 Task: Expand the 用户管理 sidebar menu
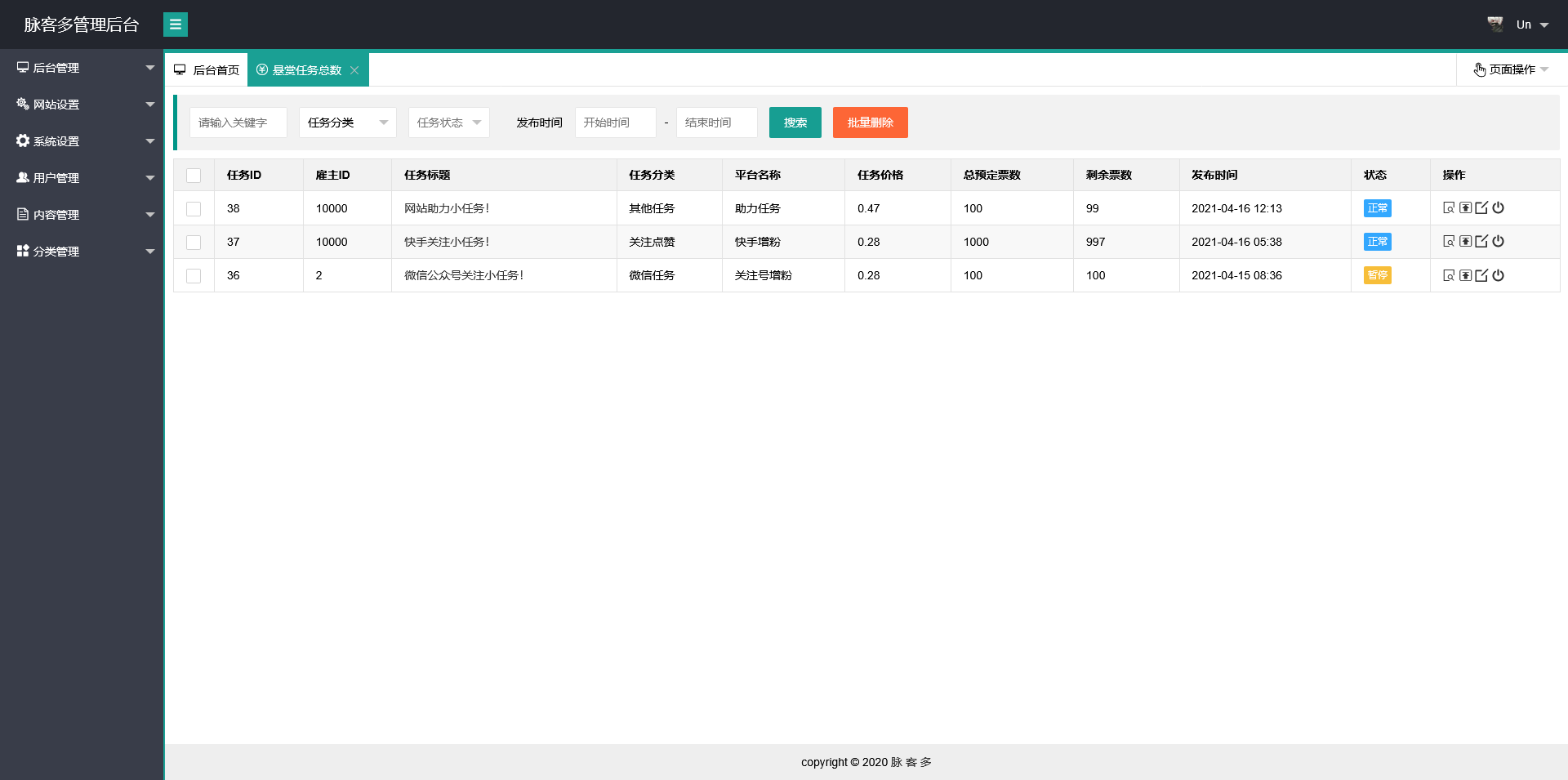(x=82, y=178)
